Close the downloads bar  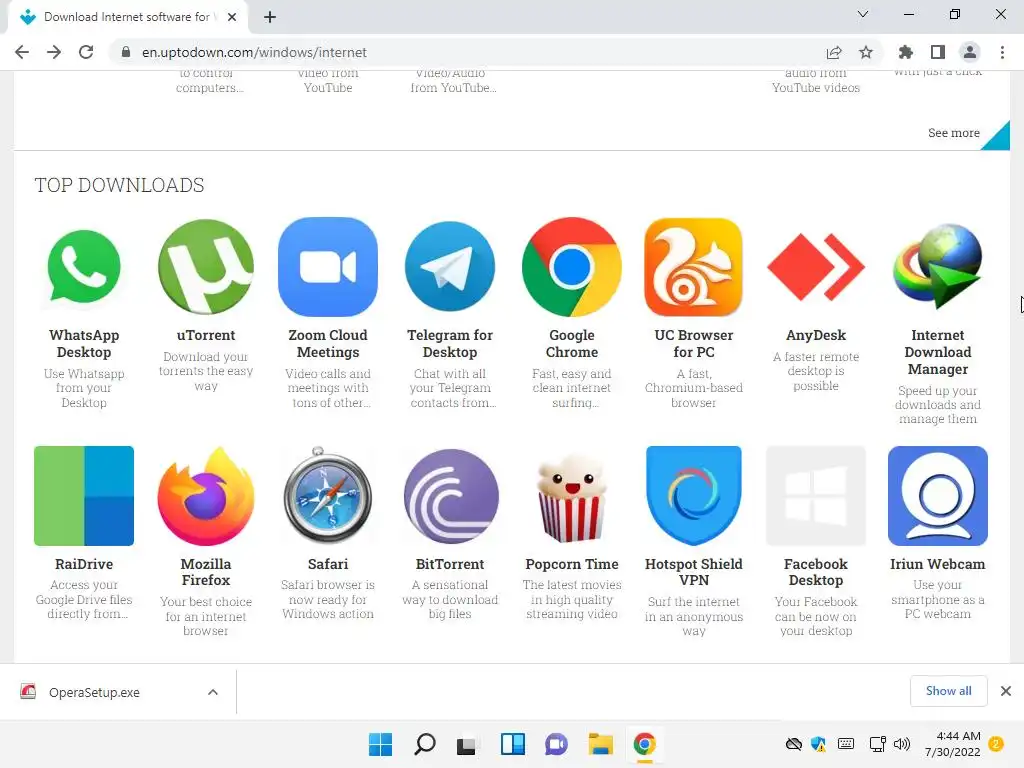click(1006, 691)
